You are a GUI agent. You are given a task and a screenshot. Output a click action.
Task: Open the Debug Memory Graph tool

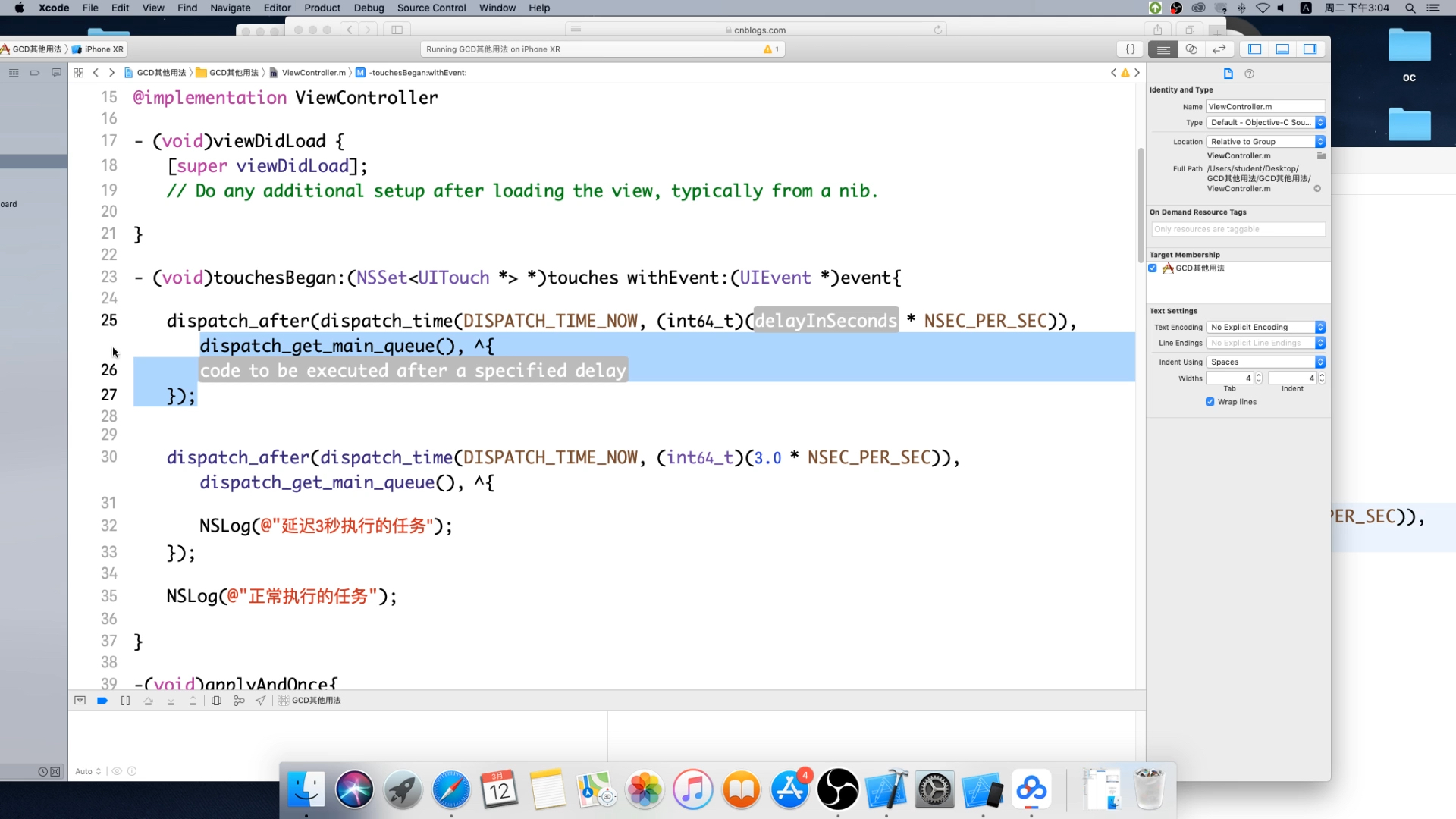(239, 701)
